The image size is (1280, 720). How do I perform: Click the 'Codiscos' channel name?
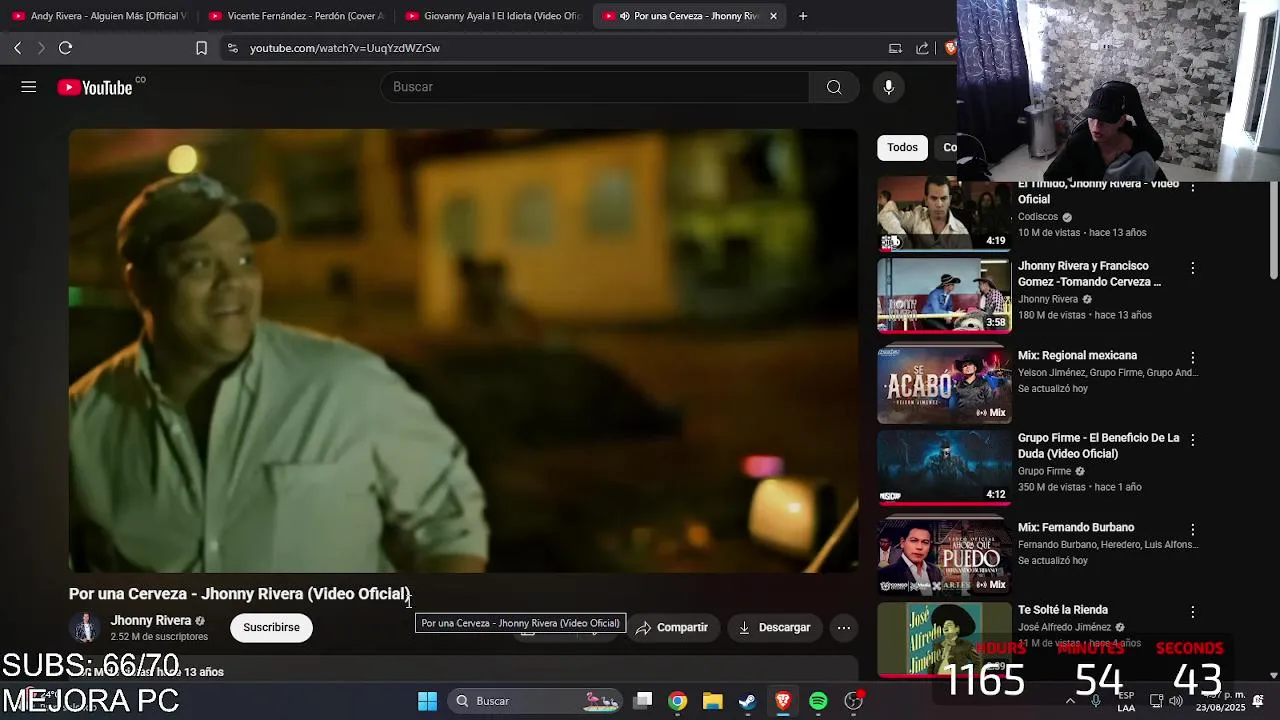point(1038,217)
